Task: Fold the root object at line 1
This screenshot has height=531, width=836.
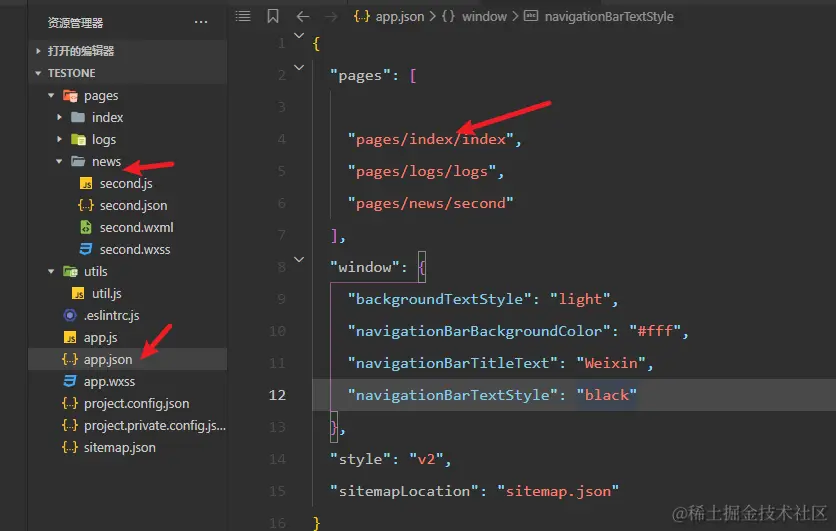Action: point(299,36)
